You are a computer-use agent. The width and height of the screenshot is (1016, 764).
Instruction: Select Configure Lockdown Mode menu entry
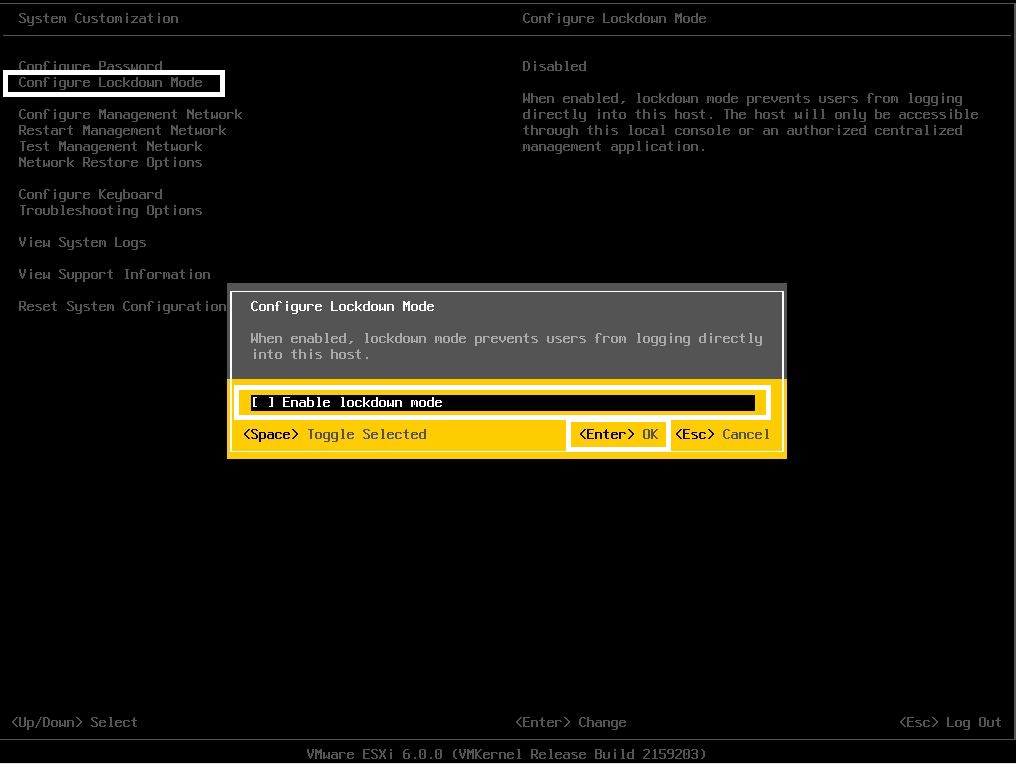coord(110,83)
